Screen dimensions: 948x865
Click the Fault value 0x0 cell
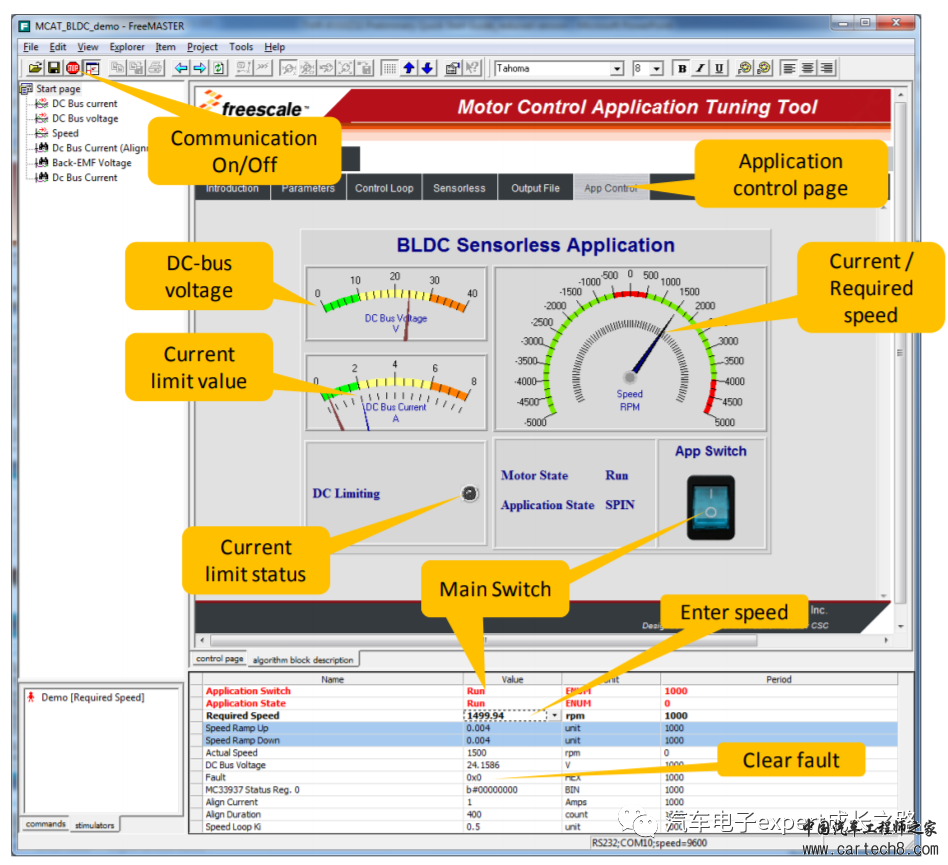tap(513, 777)
